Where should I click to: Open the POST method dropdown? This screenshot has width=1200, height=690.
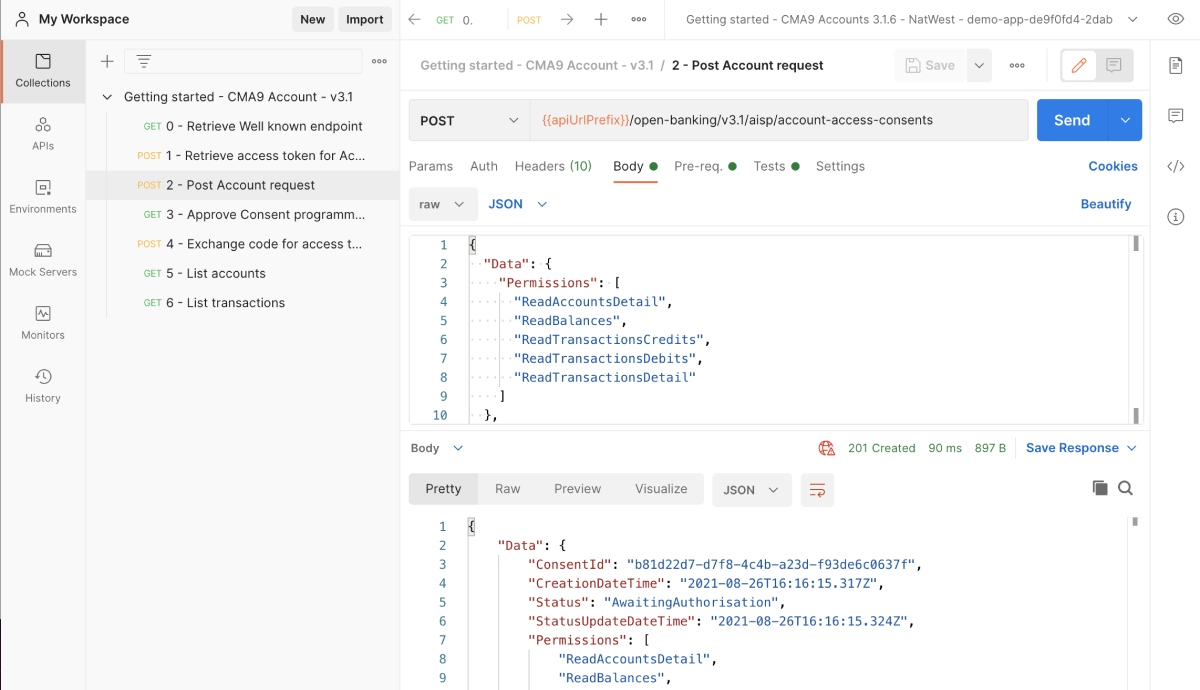tap(469, 120)
